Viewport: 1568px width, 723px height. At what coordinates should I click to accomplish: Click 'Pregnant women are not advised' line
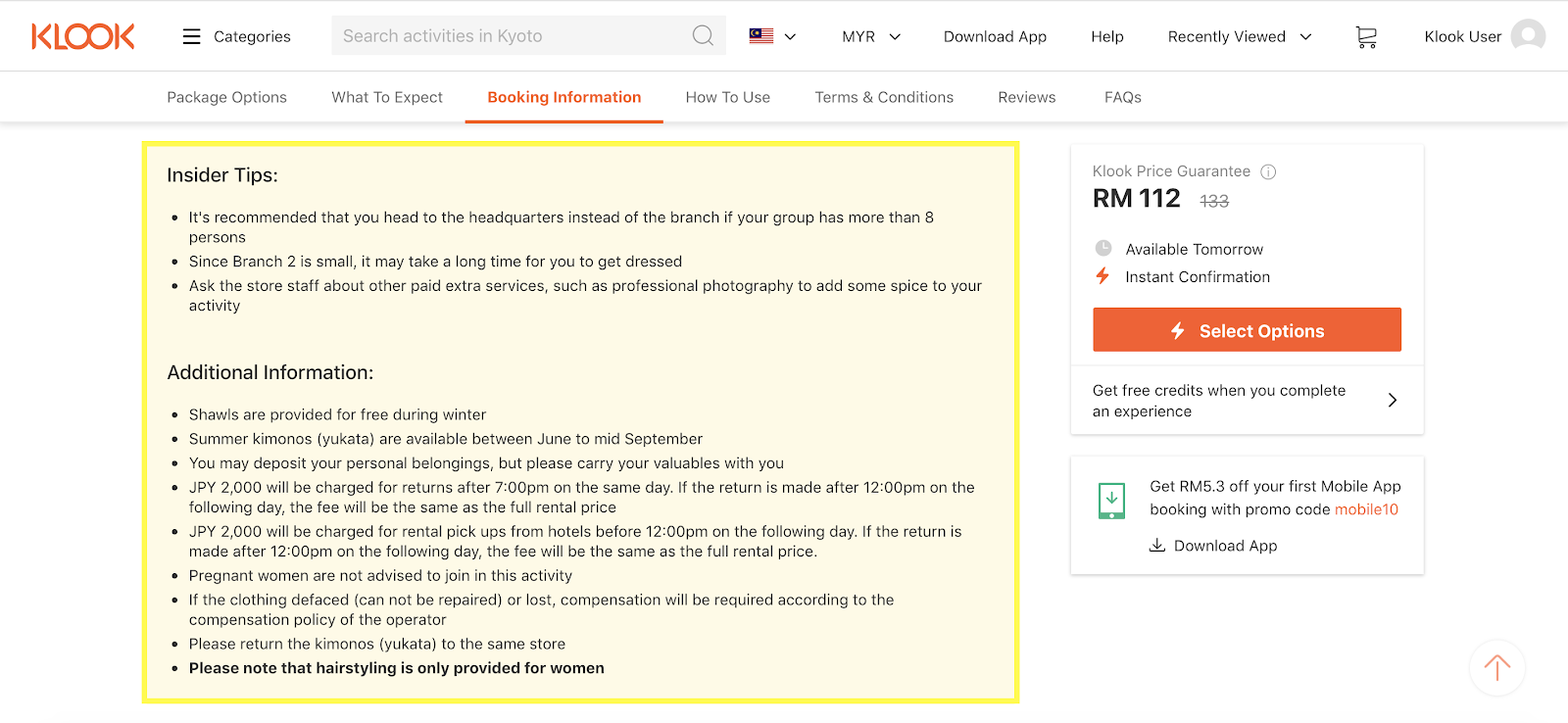[x=380, y=576]
